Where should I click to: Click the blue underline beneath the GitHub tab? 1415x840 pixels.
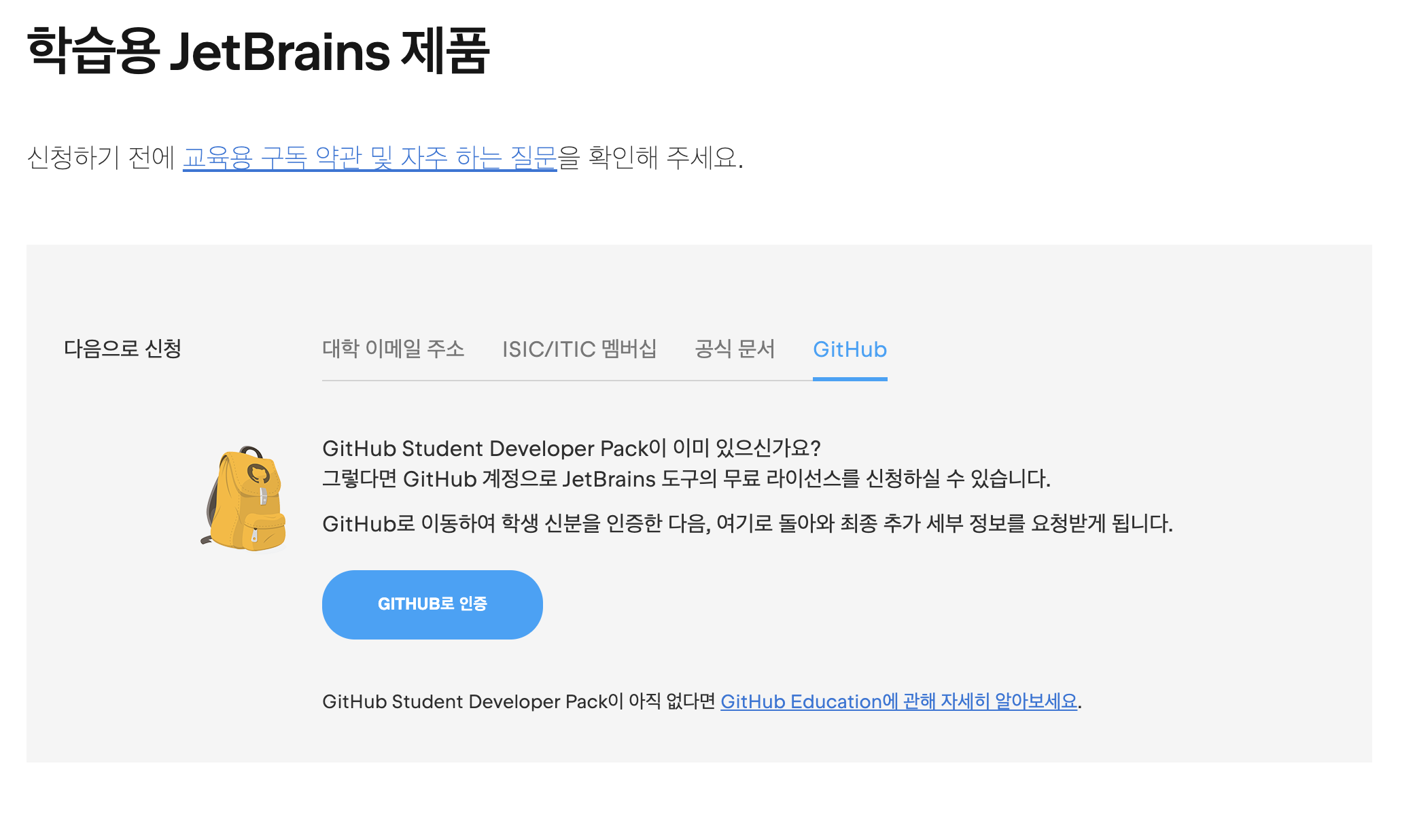(850, 379)
